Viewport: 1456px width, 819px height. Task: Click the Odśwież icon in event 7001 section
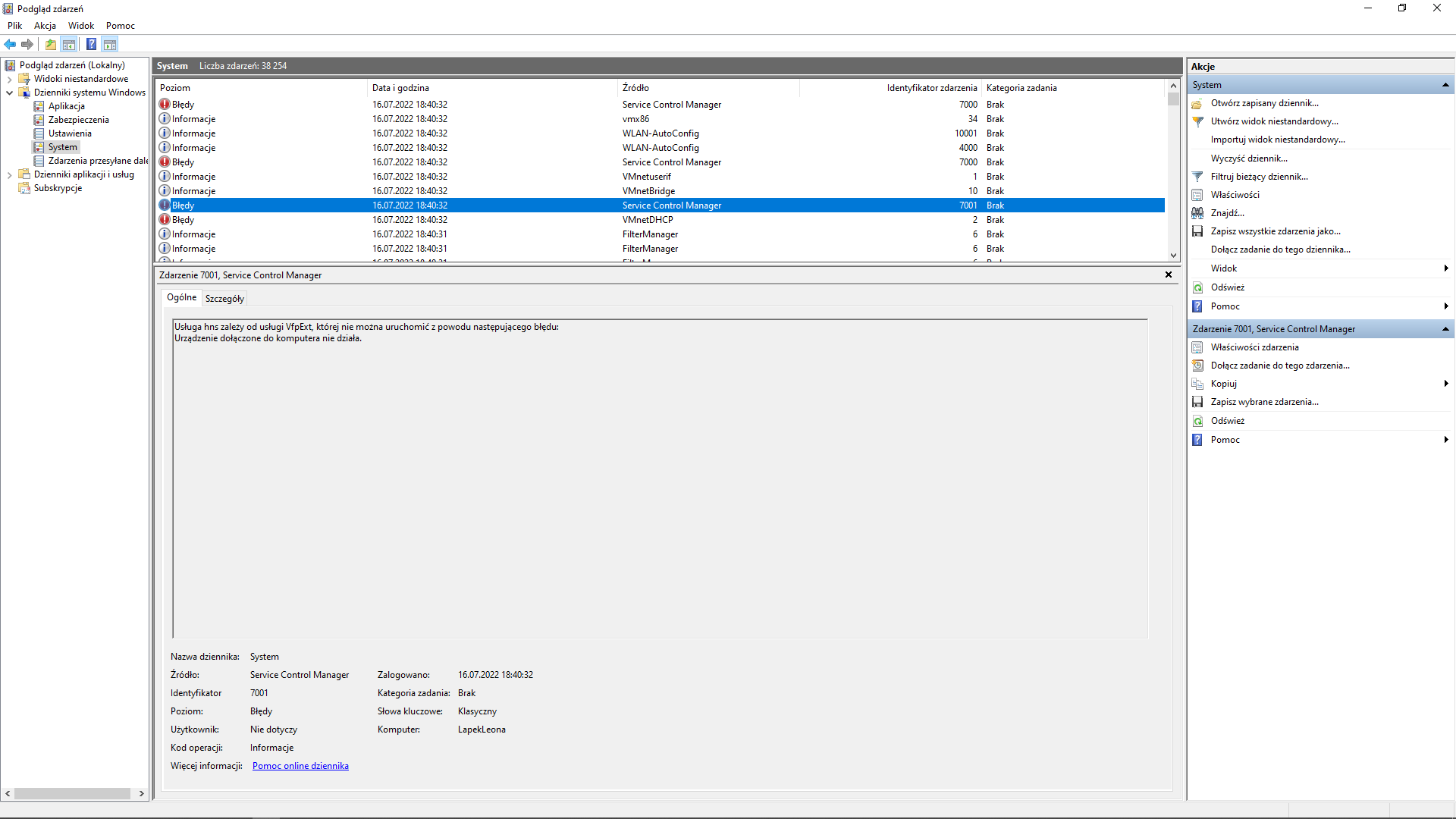pos(1197,421)
